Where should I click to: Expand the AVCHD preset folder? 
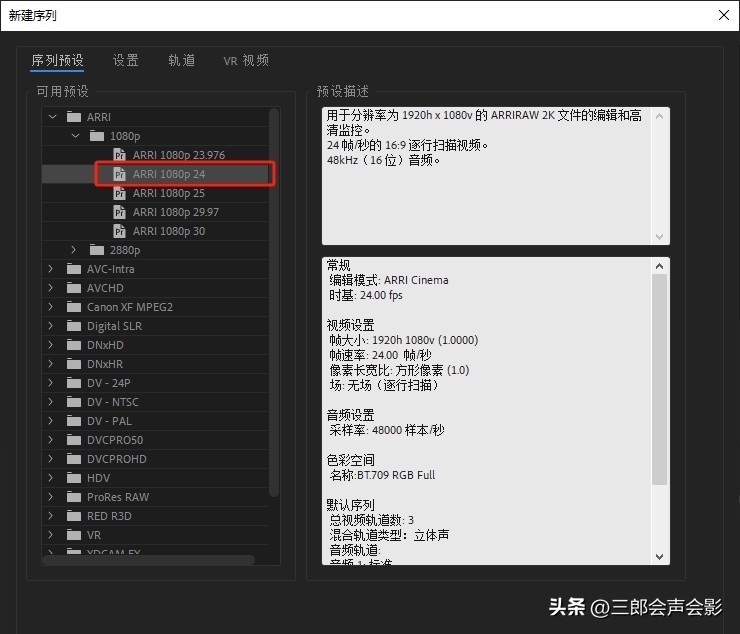pyautogui.click(x=50, y=287)
